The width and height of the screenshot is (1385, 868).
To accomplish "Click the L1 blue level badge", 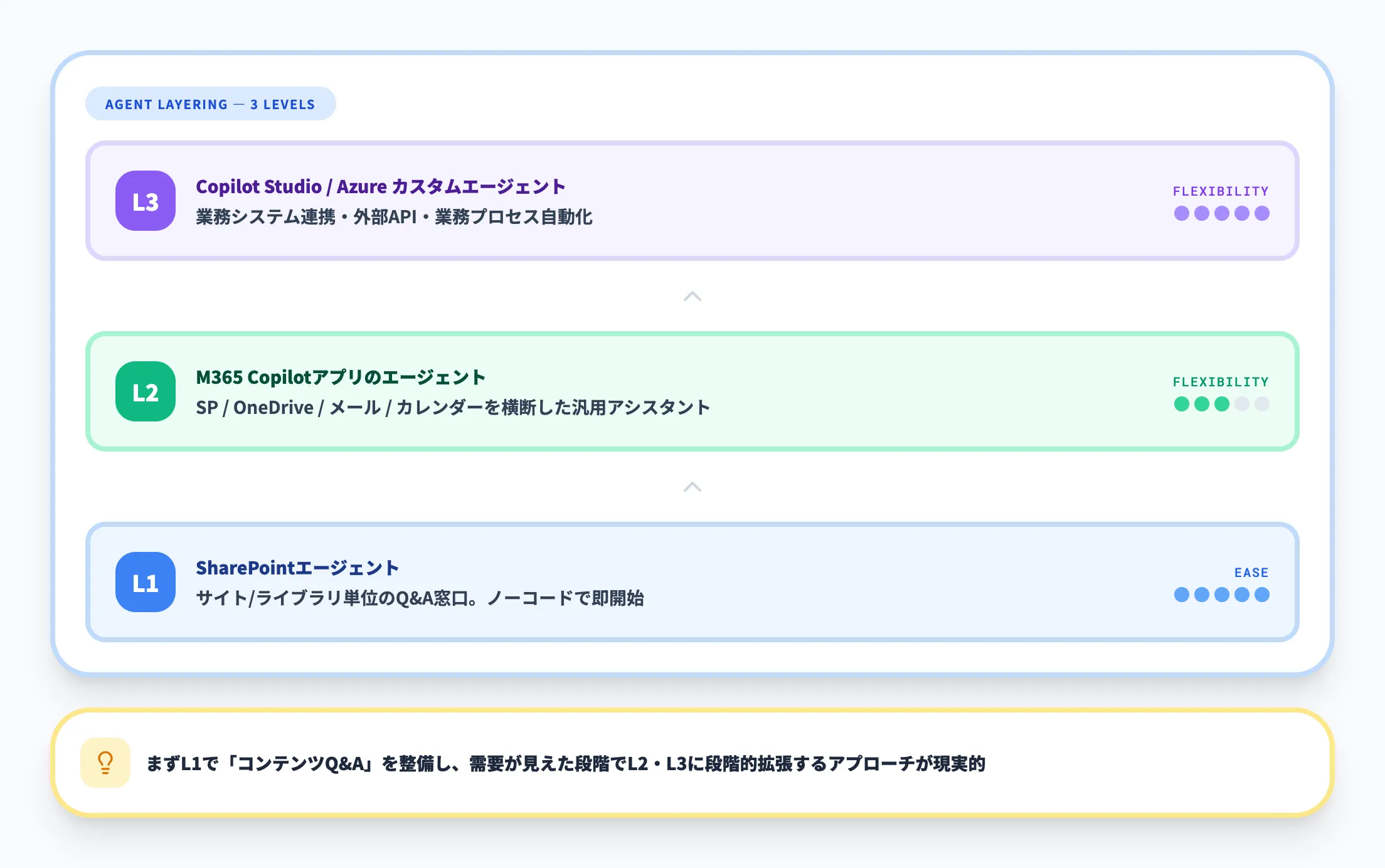I will (x=145, y=583).
